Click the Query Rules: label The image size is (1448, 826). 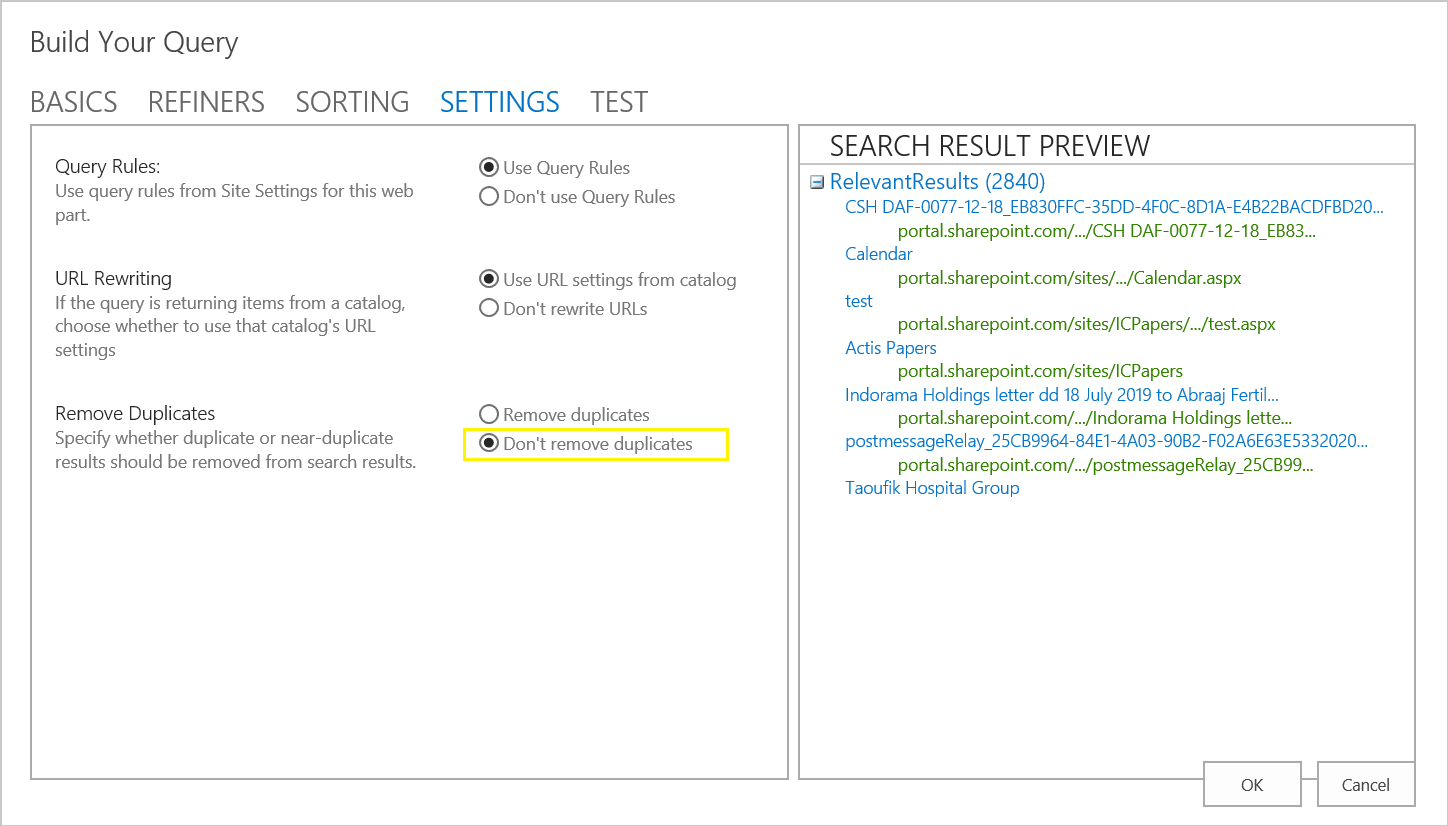pyautogui.click(x=108, y=167)
